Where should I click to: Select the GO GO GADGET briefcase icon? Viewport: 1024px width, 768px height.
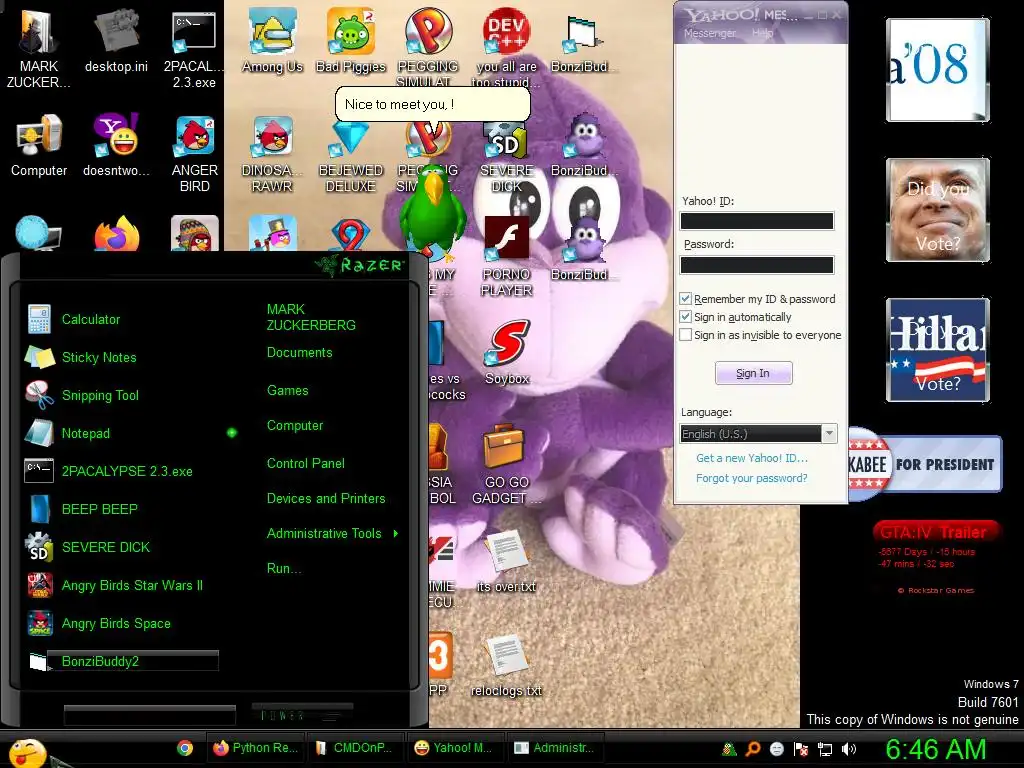(506, 464)
